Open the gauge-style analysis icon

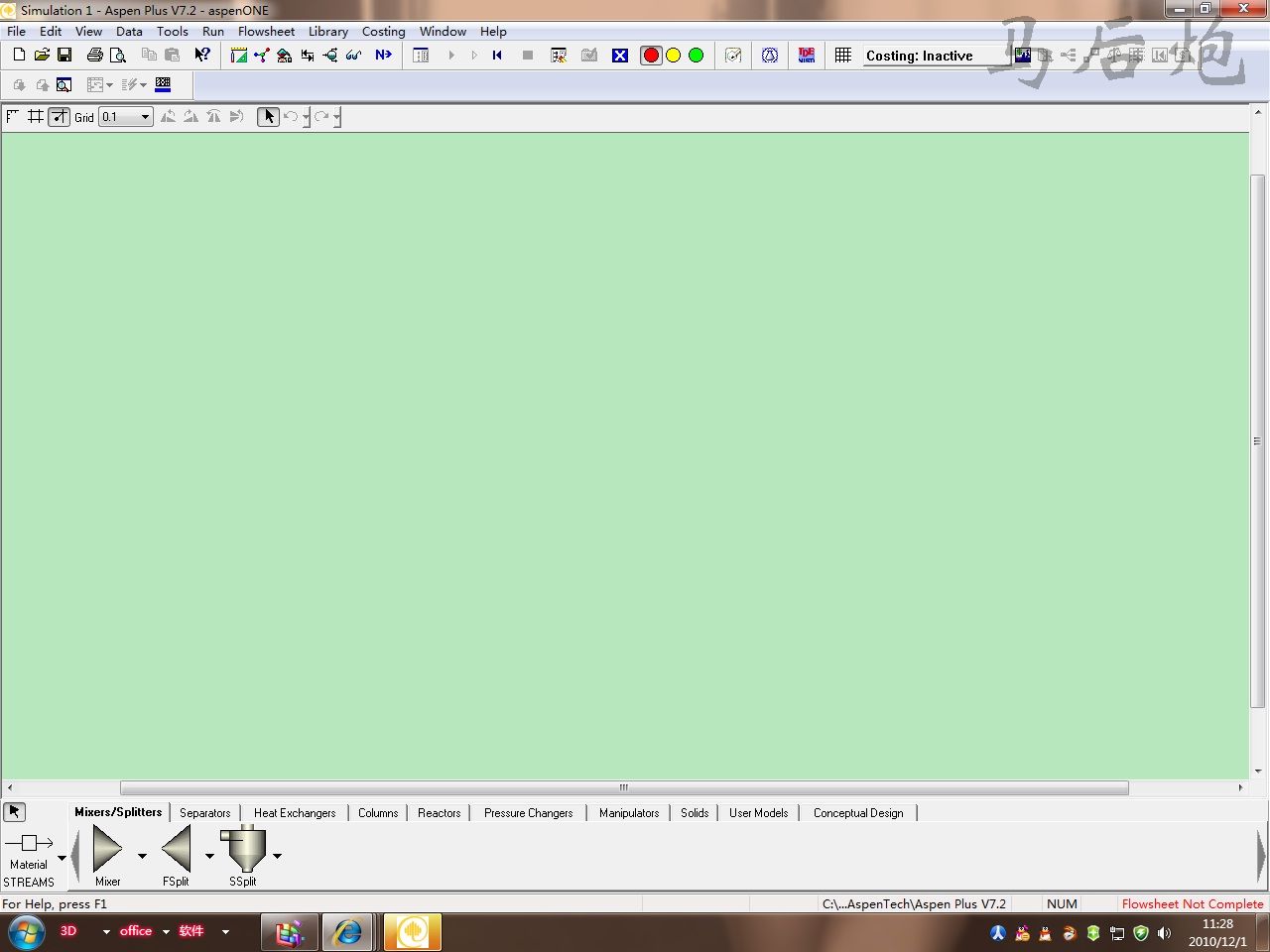[733, 56]
